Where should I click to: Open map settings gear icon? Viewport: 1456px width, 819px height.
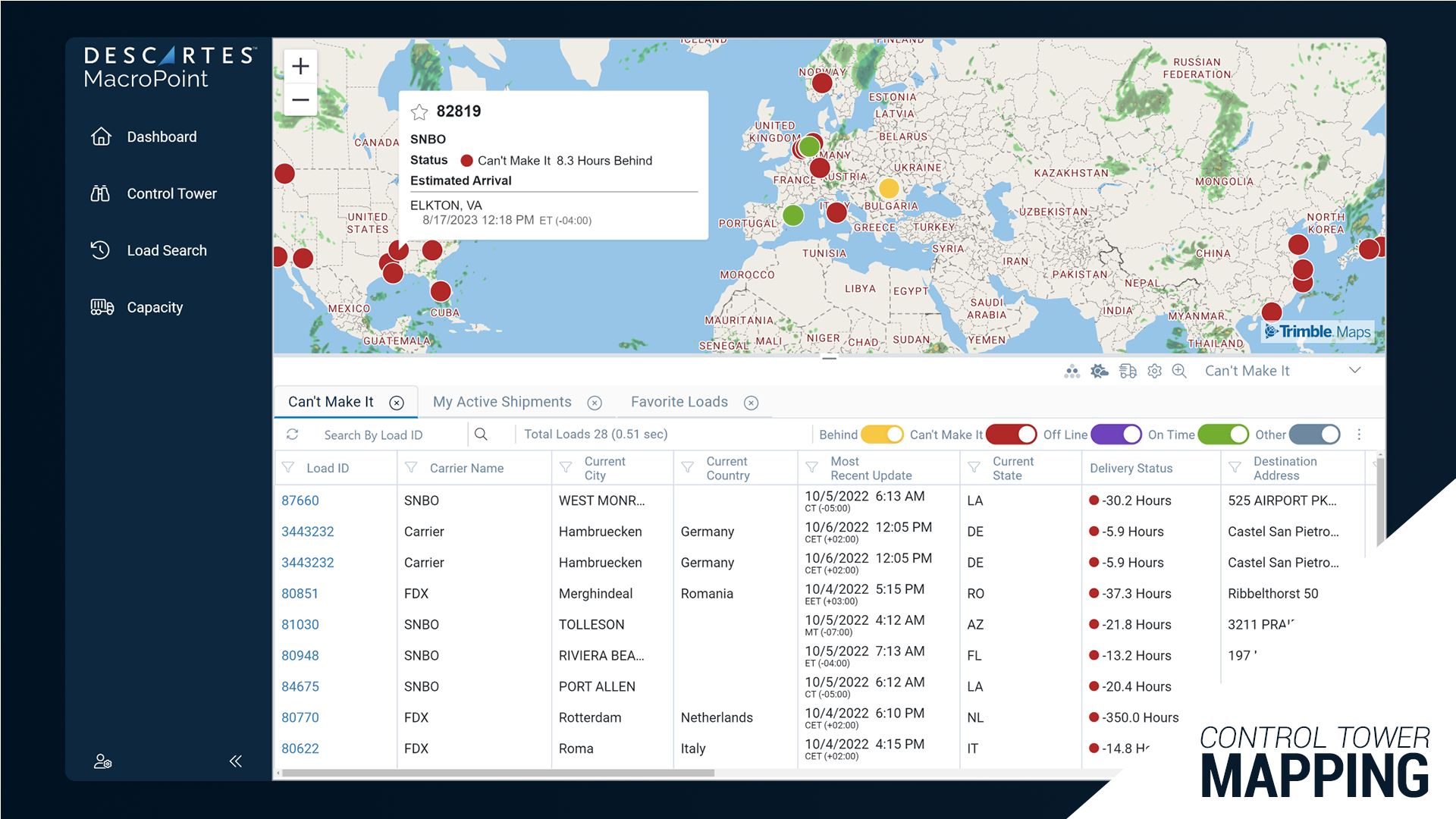point(1154,371)
